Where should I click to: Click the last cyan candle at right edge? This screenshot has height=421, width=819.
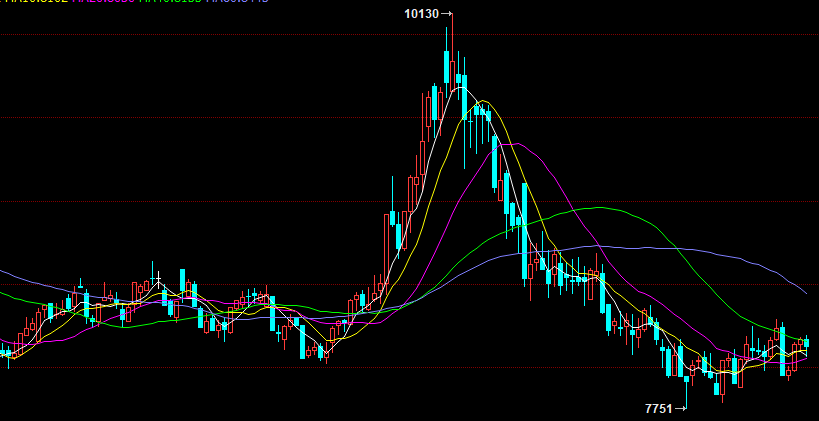click(x=806, y=343)
